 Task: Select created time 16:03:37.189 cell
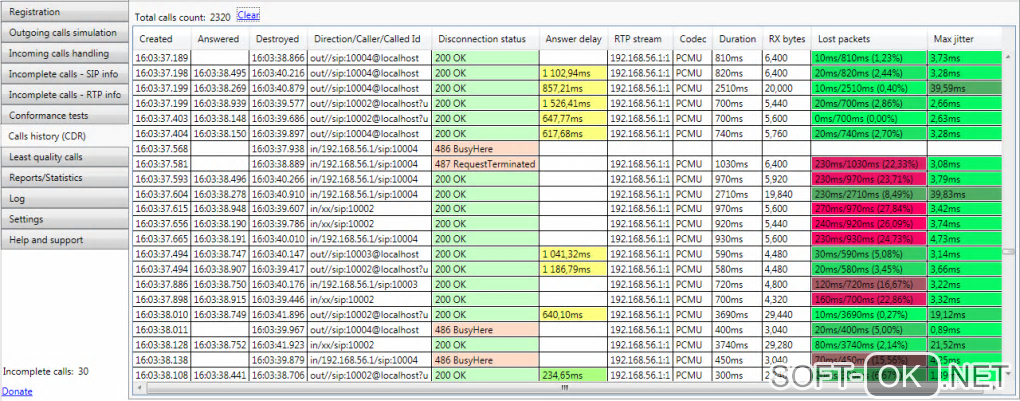(x=162, y=57)
